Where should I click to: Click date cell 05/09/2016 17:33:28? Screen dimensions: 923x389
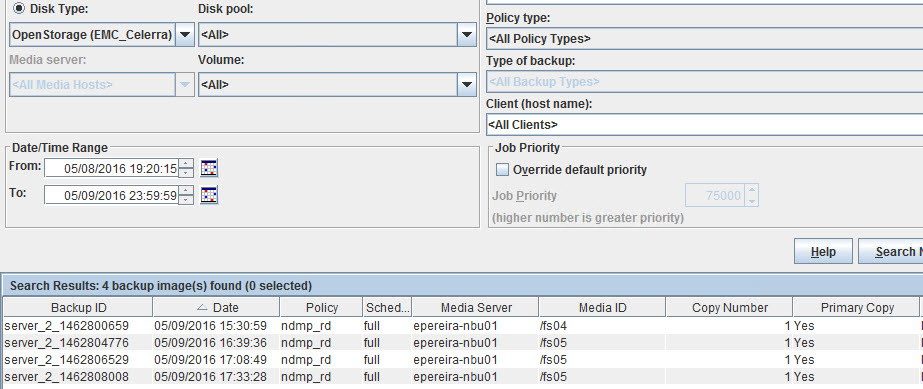tap(216, 377)
